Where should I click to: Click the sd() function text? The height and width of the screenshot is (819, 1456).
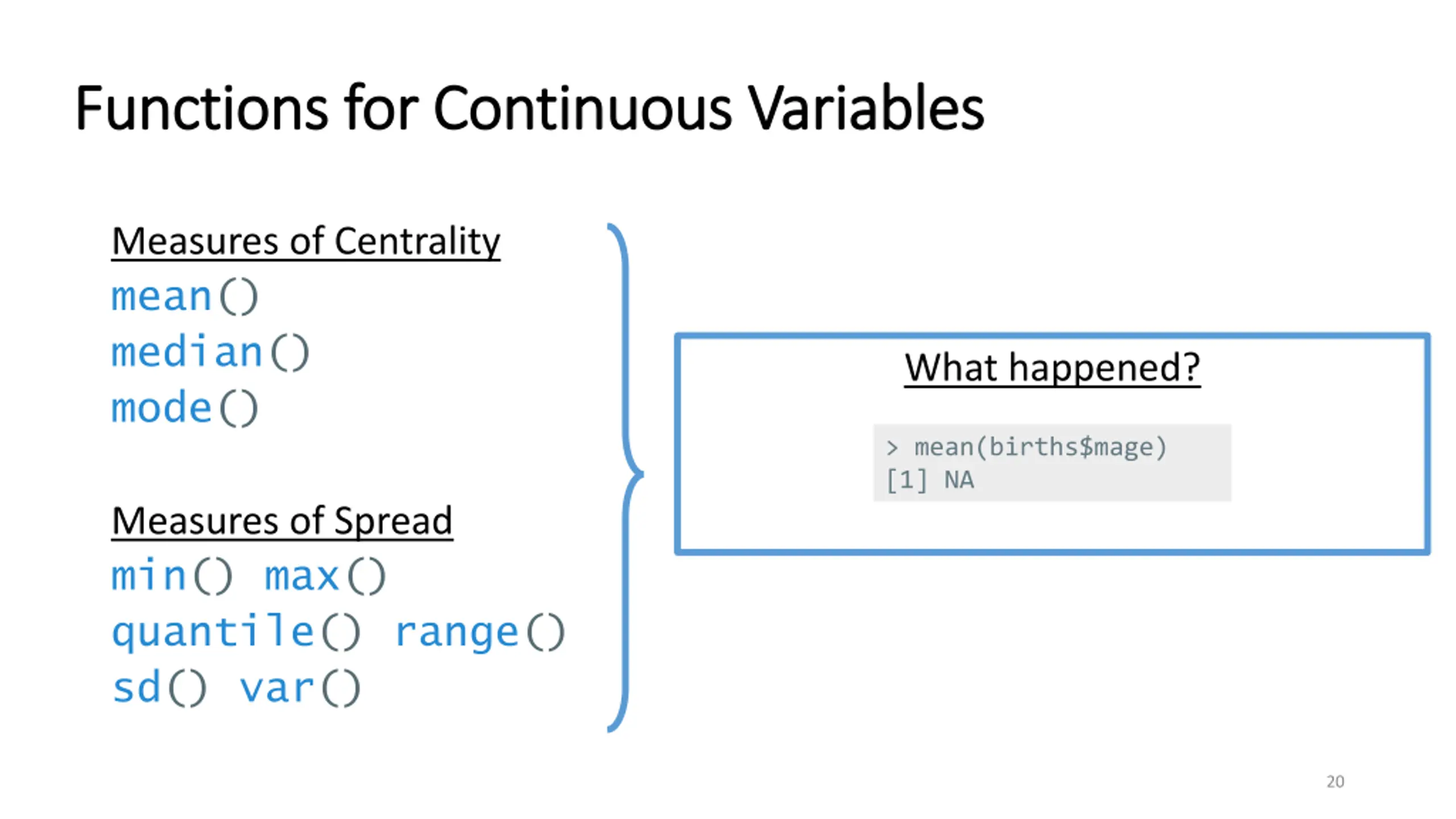coord(160,688)
